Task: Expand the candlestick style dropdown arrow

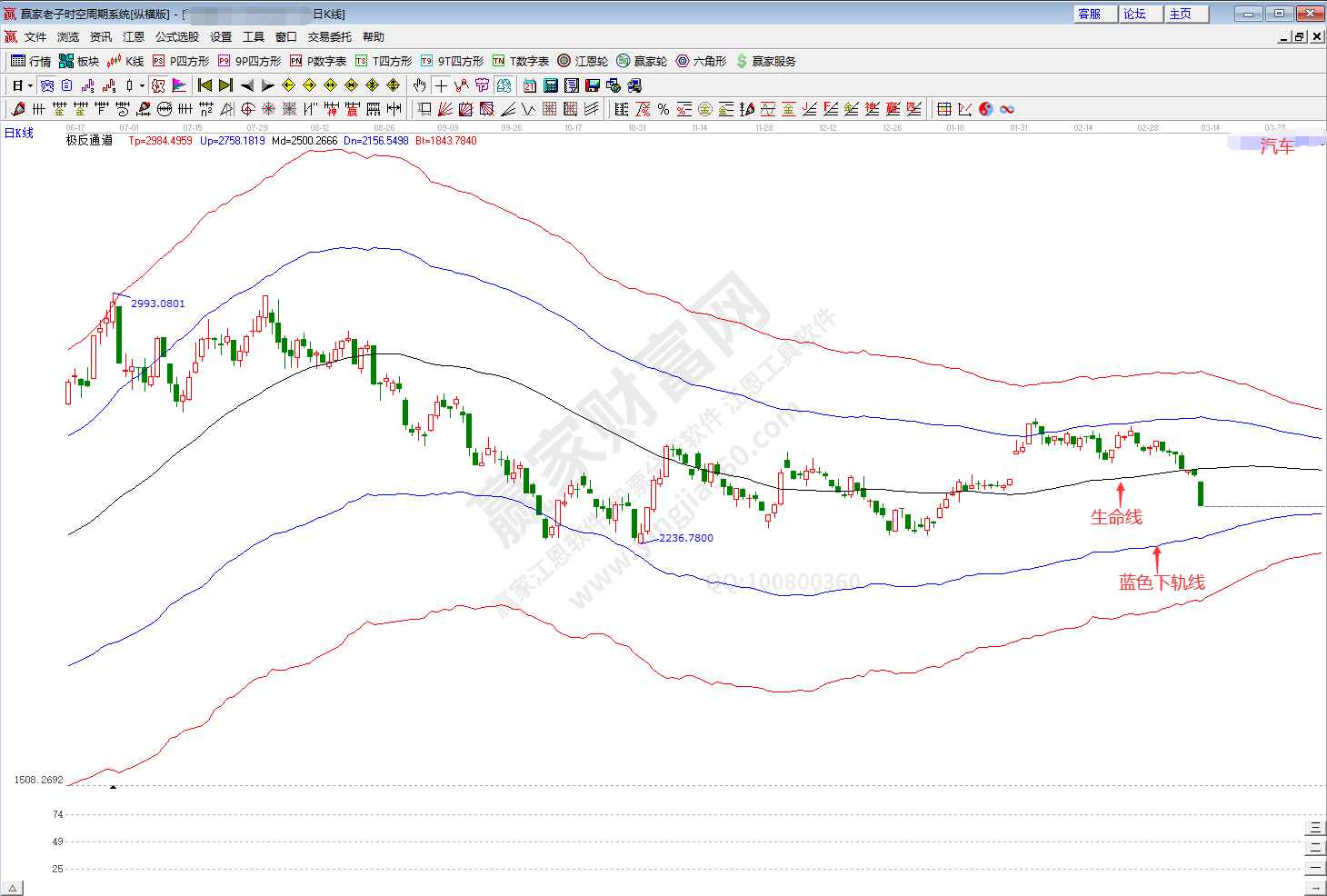Action: pos(142,85)
